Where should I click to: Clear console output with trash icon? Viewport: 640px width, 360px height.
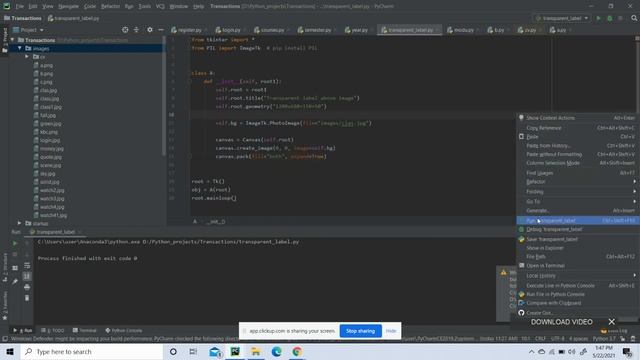click(x=27, y=298)
